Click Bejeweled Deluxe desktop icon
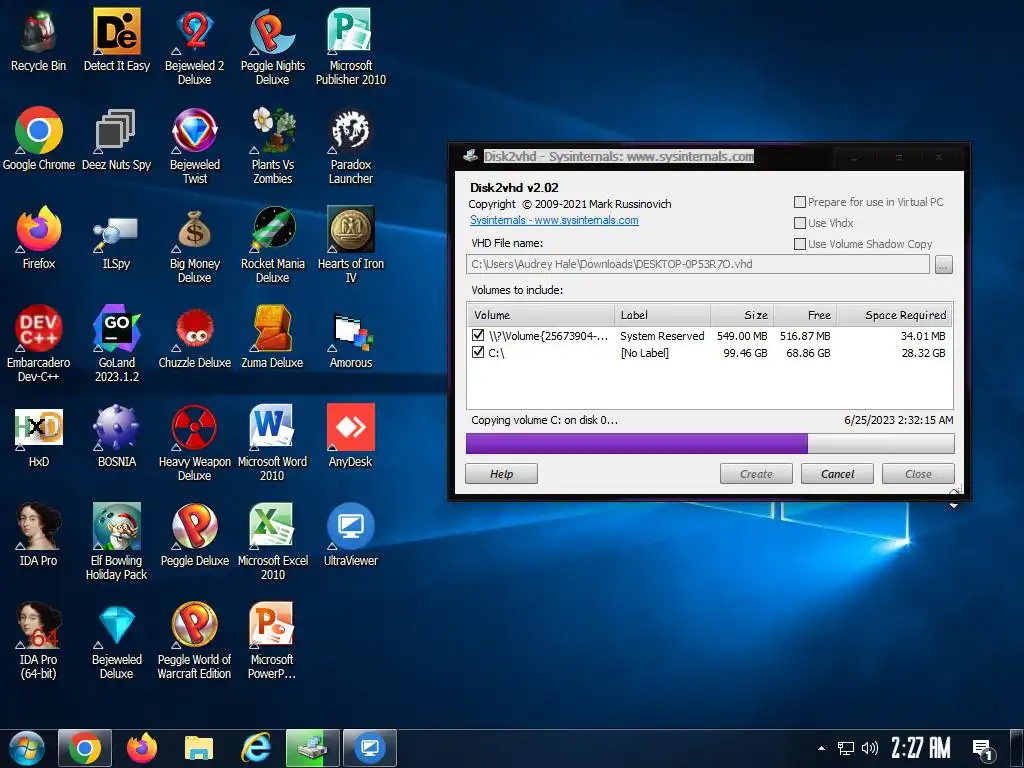The width and height of the screenshot is (1024, 768). click(116, 641)
